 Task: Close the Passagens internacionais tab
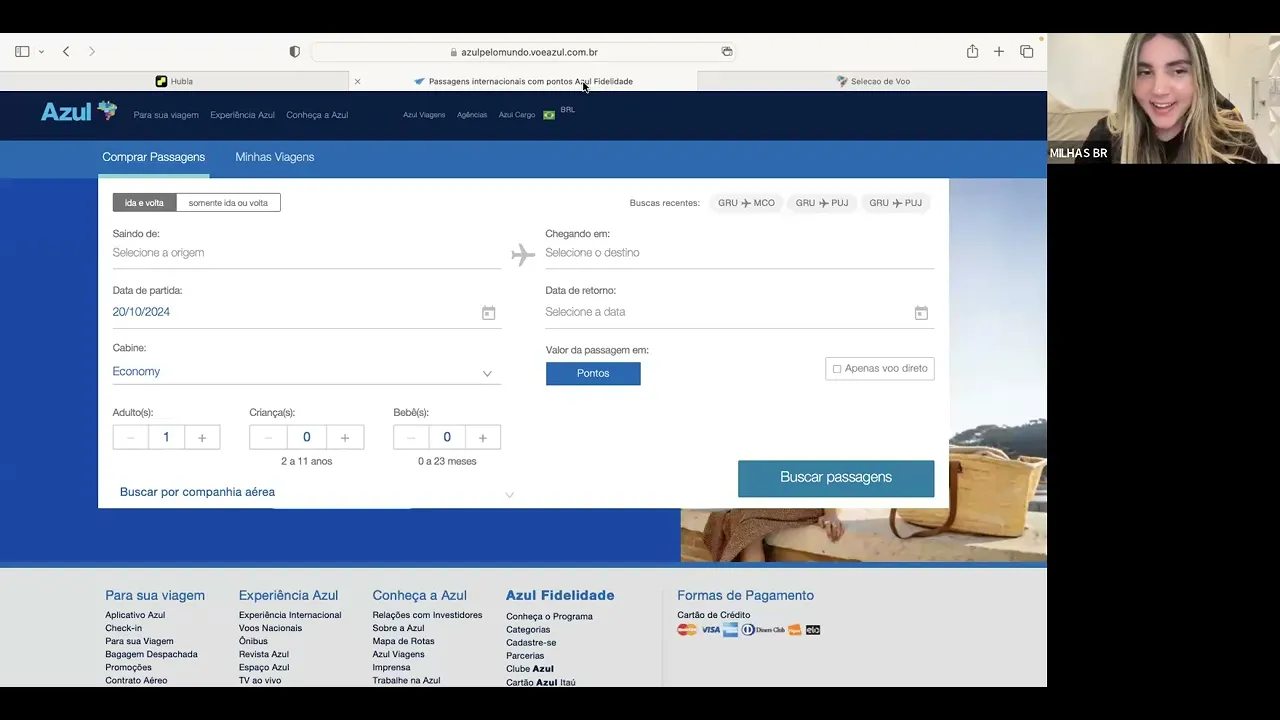(357, 81)
